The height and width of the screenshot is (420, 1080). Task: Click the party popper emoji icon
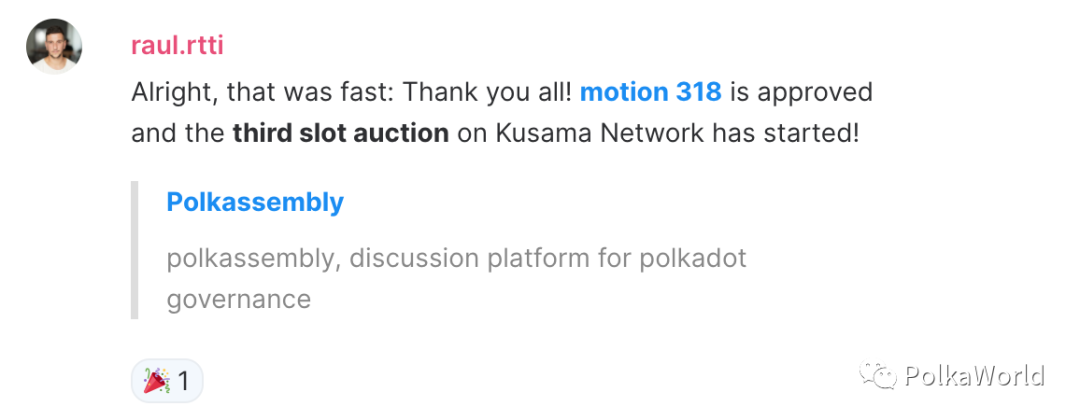point(156,380)
